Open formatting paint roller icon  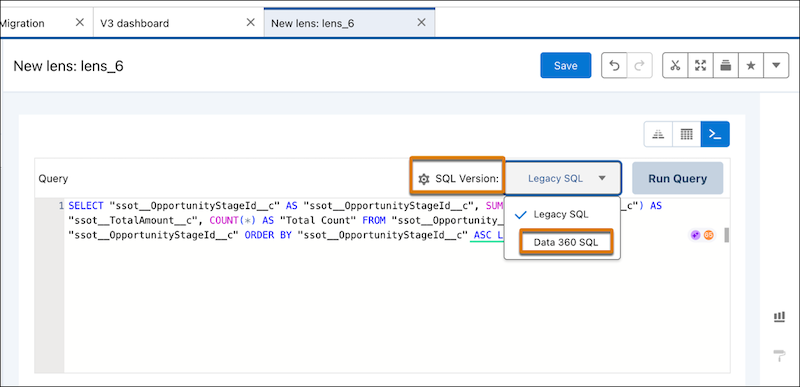pyautogui.click(x=779, y=355)
